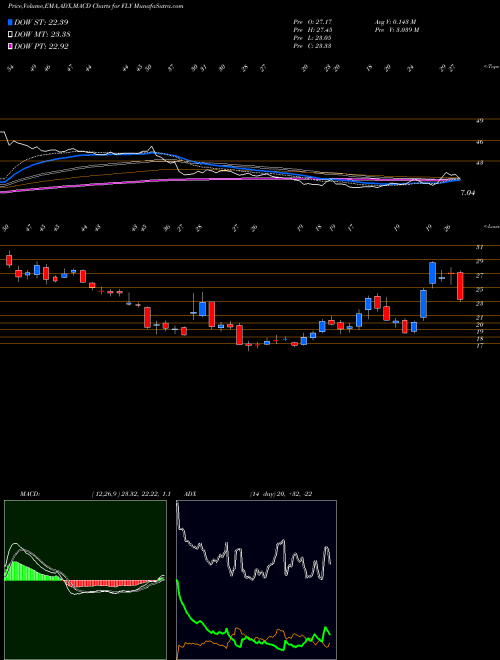
Task: Click the 17 price axis label
Action: (x=479, y=346)
